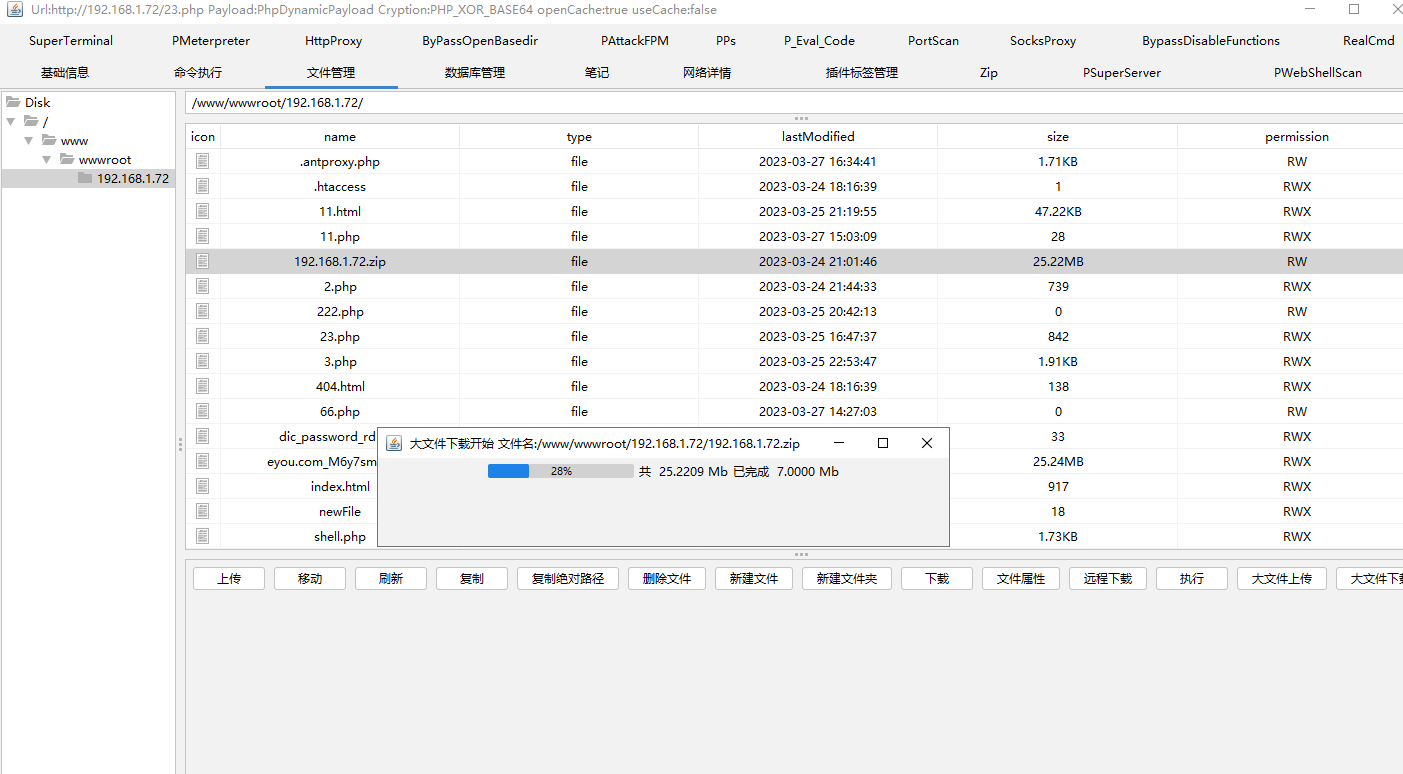Select the 23.php file name
This screenshot has width=1403, height=774.
(x=340, y=337)
